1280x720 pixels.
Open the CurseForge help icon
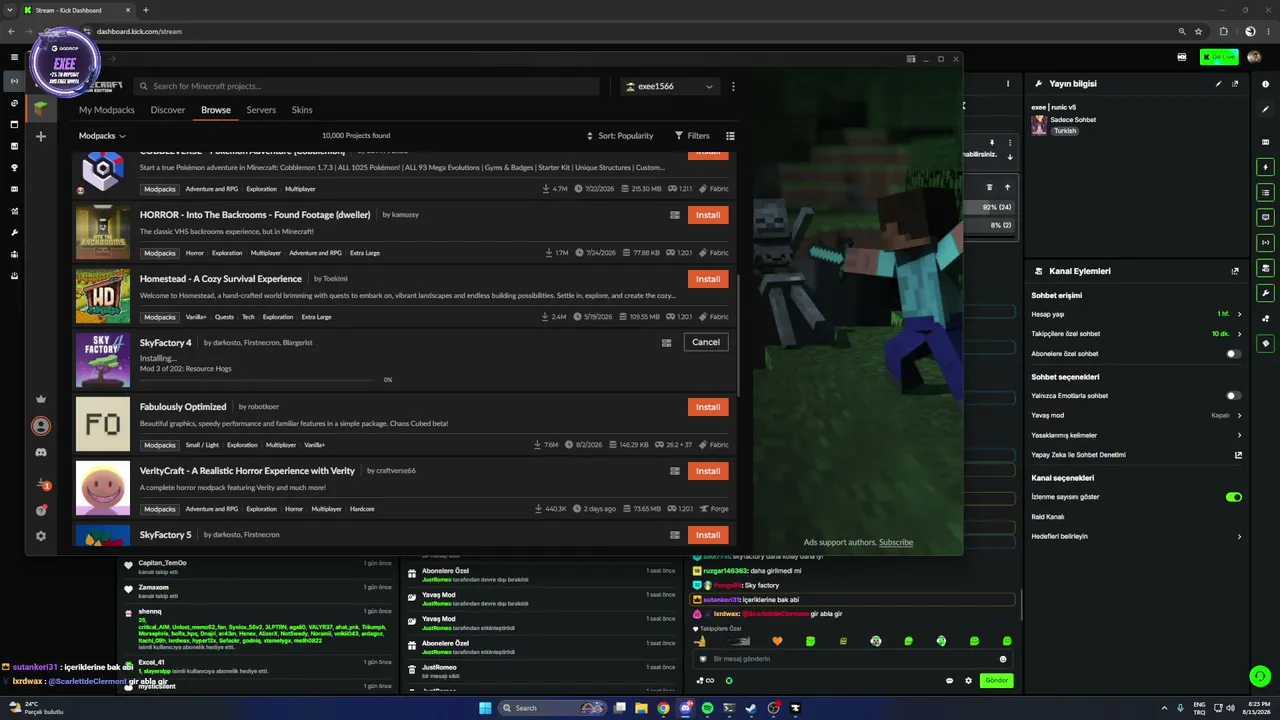(x=41, y=510)
